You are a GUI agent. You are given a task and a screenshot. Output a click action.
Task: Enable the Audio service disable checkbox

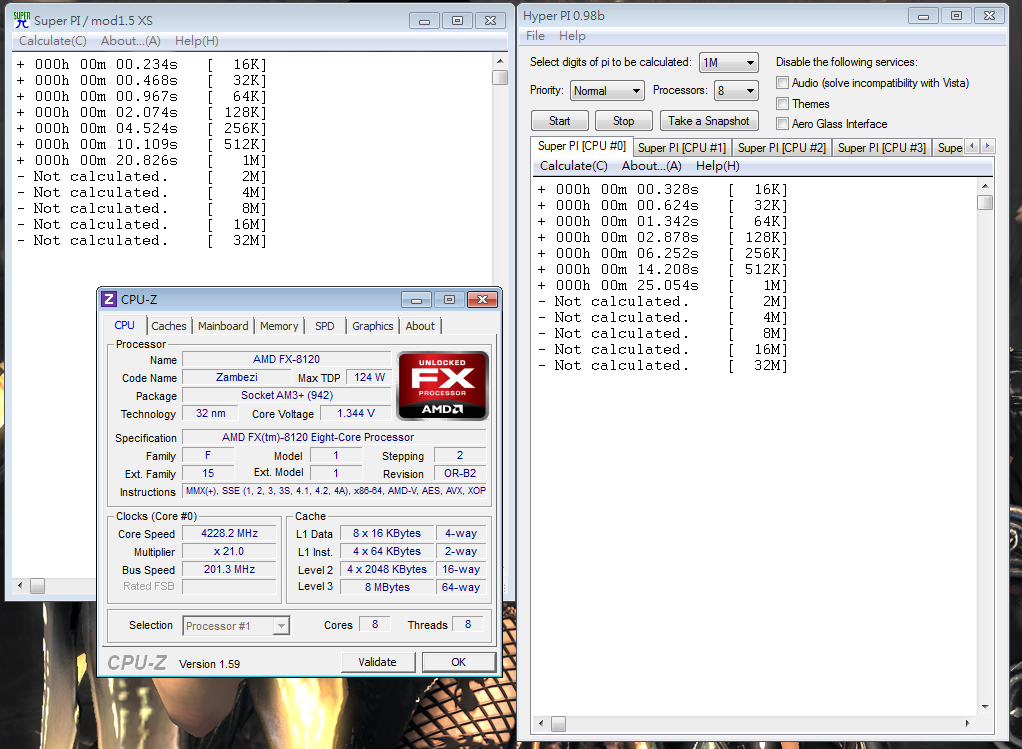[x=782, y=83]
